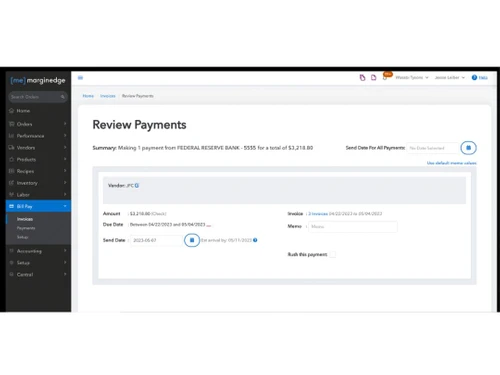Viewport: 500px width, 375px height.
Task: Click the Central icon in sidebar
Action: pyautogui.click(x=11, y=275)
